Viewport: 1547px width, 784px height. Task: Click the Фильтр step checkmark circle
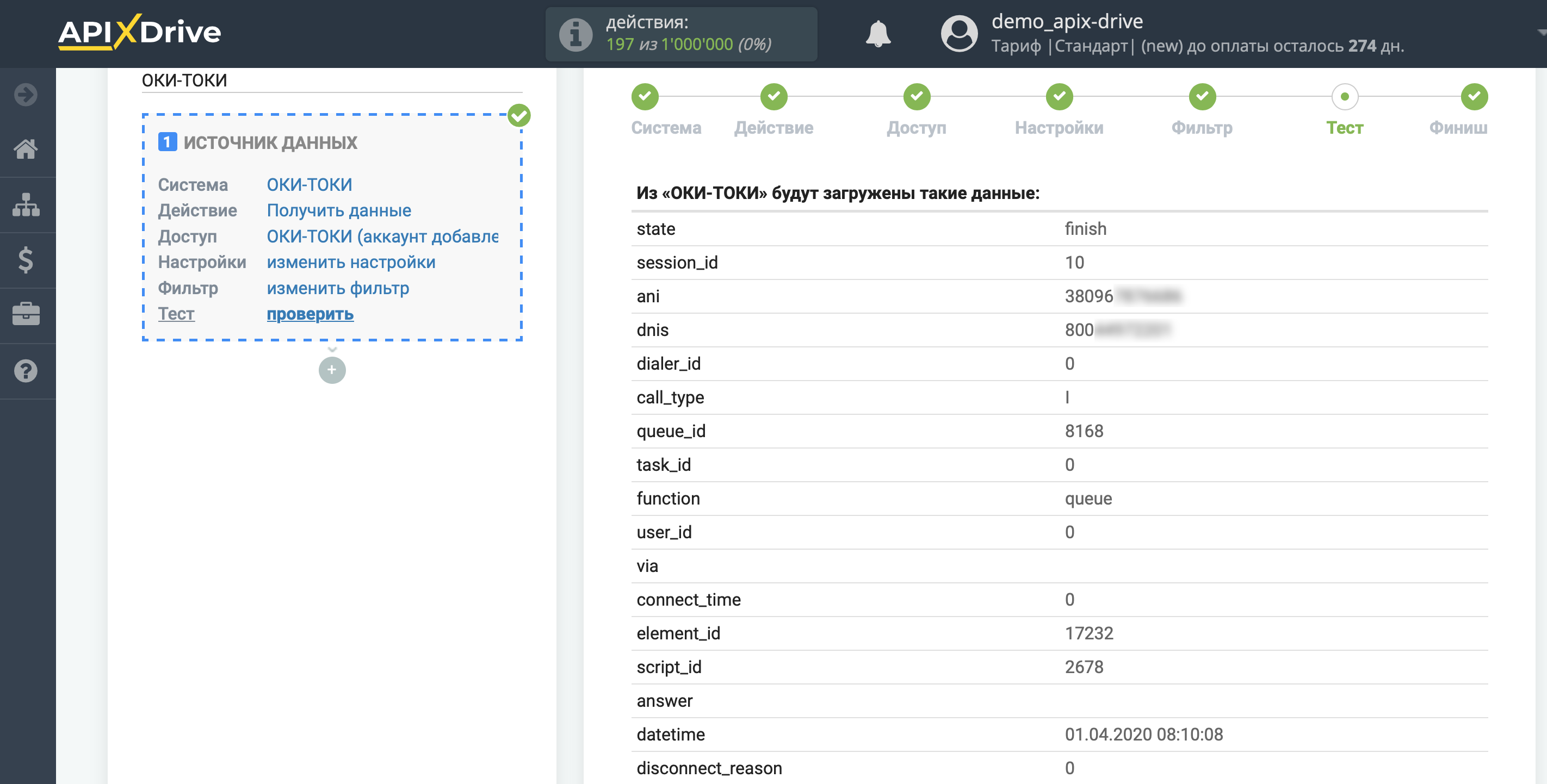click(1202, 97)
